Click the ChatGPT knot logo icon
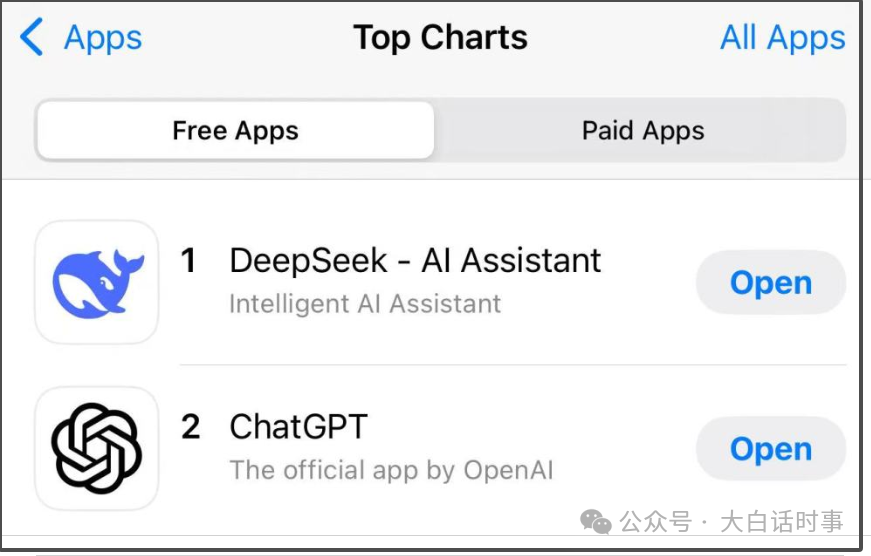The width and height of the screenshot is (871, 556). [97, 449]
